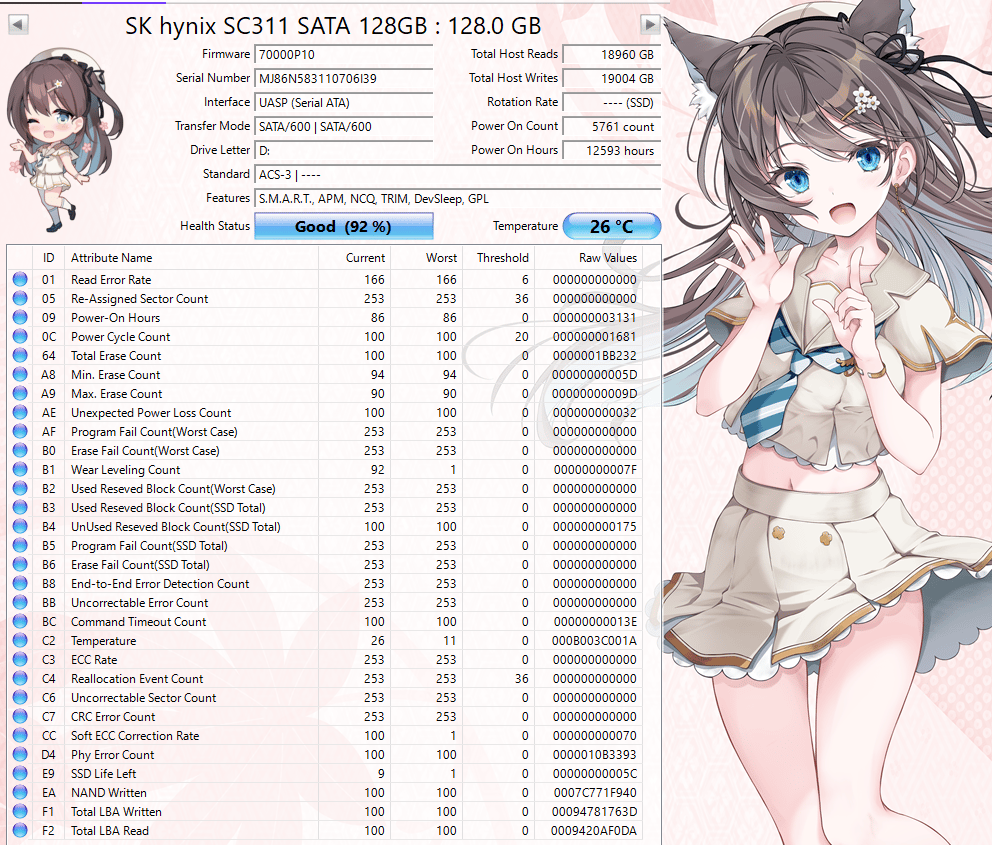Click raw value 000B003C001A of Temperature
992x845 pixels.
coord(595,641)
